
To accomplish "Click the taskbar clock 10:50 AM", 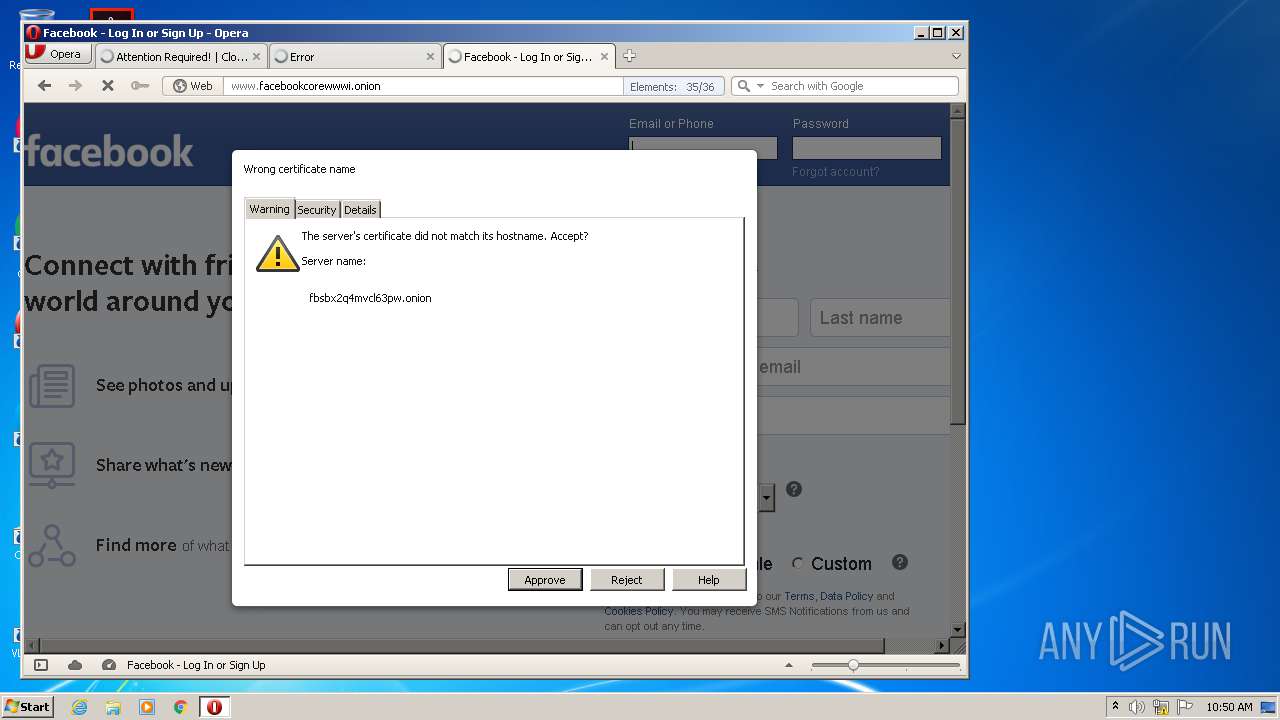I will (1229, 707).
